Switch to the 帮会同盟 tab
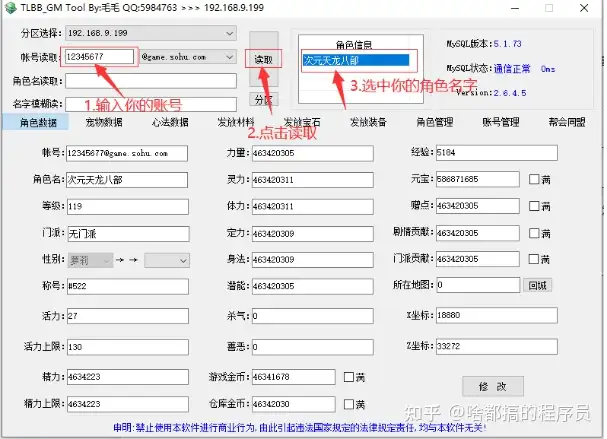607x439 pixels. (567, 123)
